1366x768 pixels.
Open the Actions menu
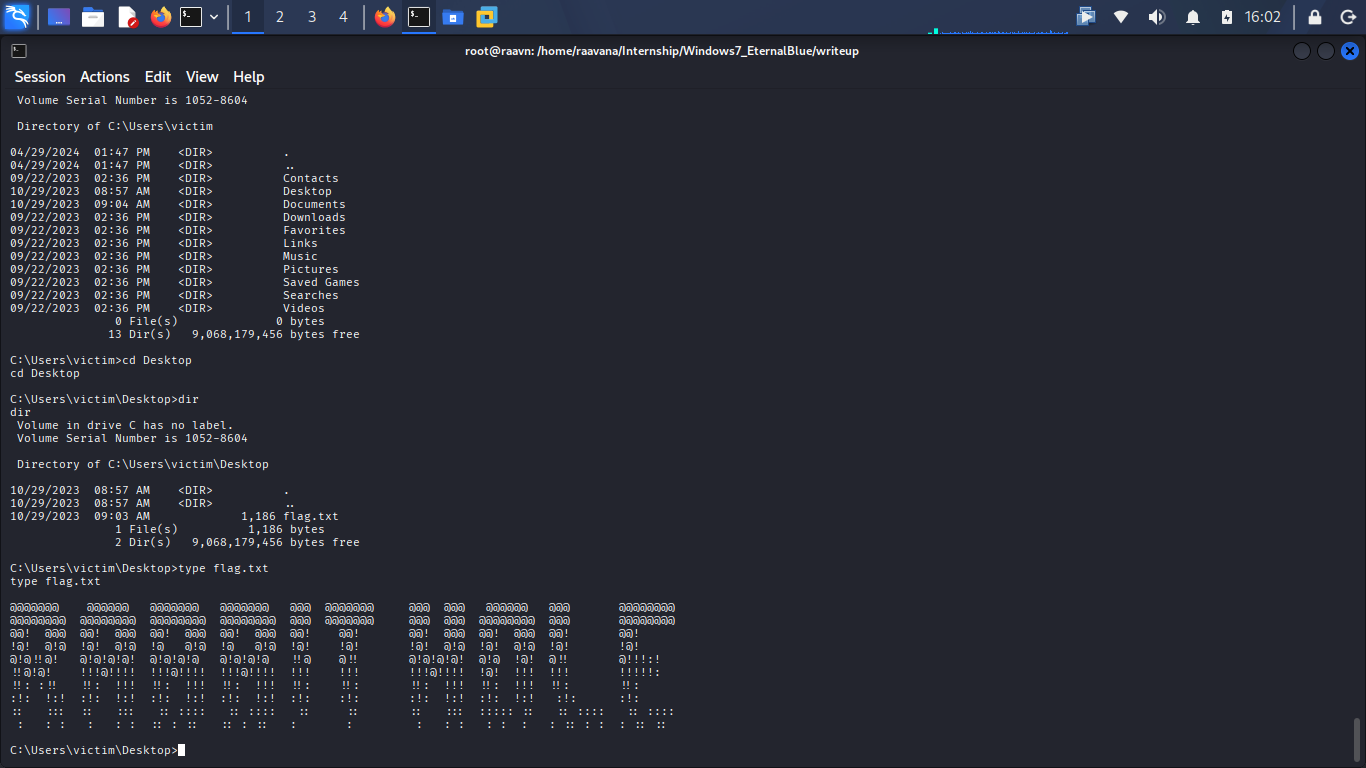point(105,77)
